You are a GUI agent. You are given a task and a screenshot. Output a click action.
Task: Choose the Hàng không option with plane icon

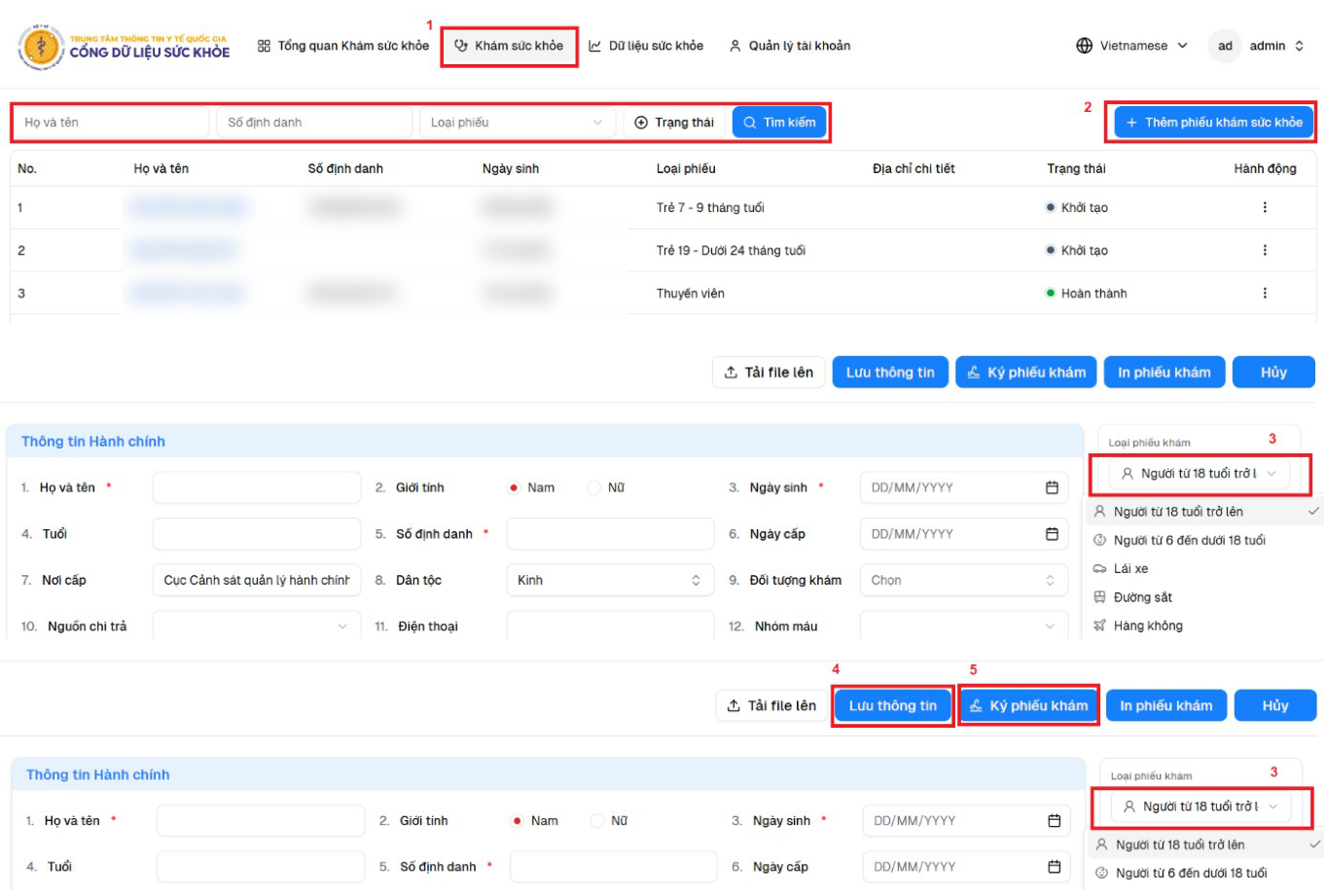[1148, 626]
